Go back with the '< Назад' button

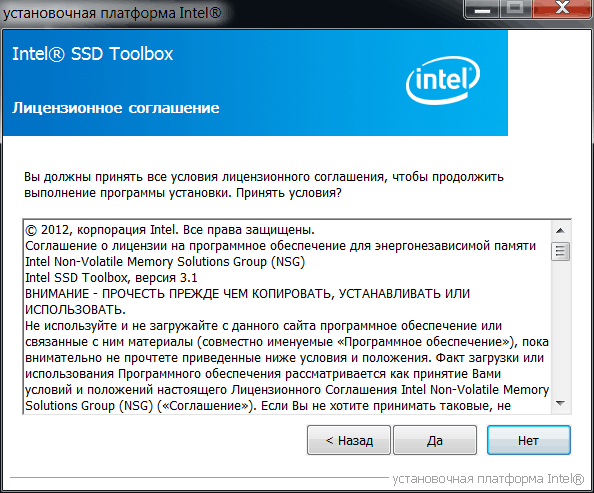[349, 440]
